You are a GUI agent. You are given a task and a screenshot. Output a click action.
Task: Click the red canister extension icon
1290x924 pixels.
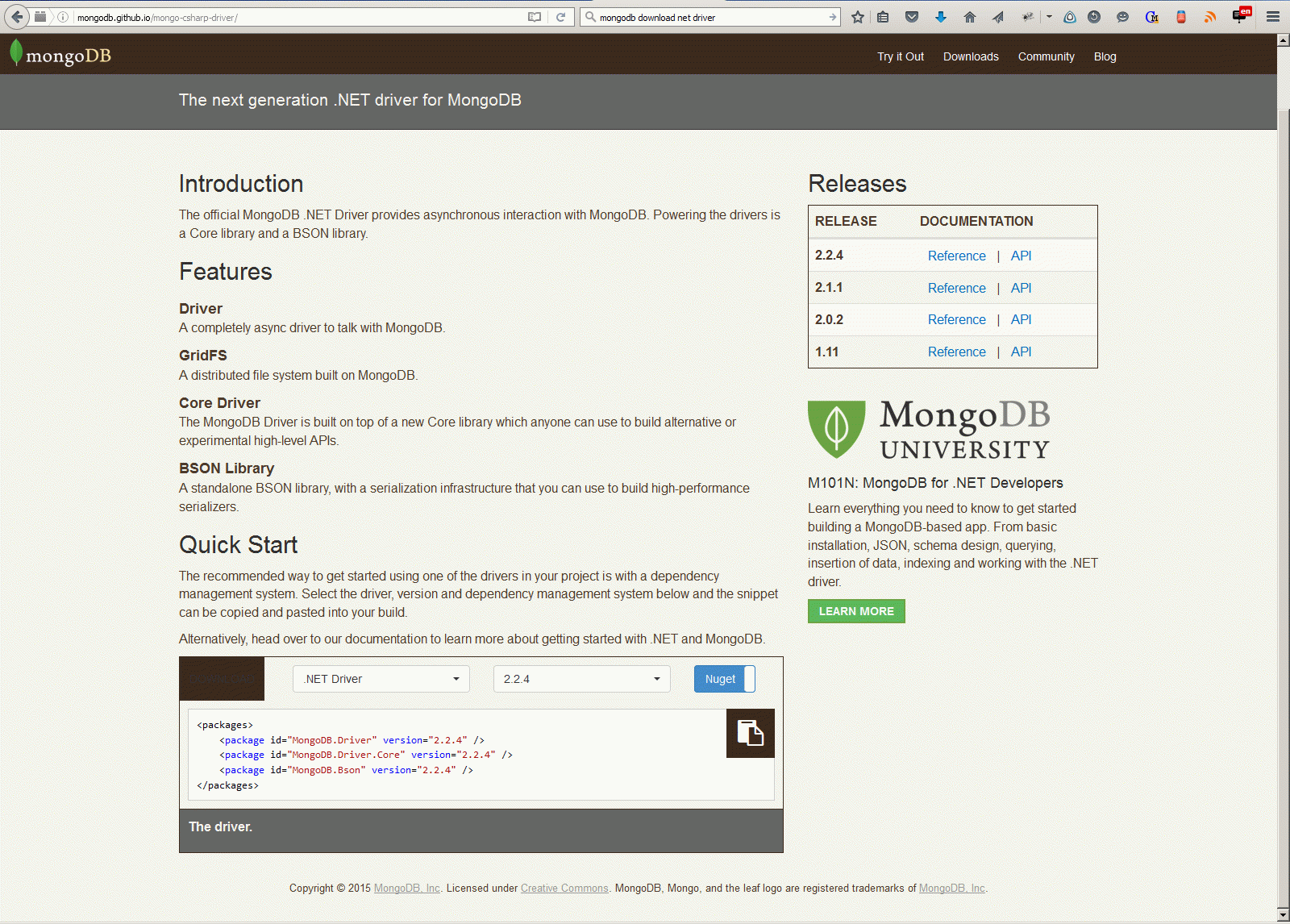point(1181,17)
